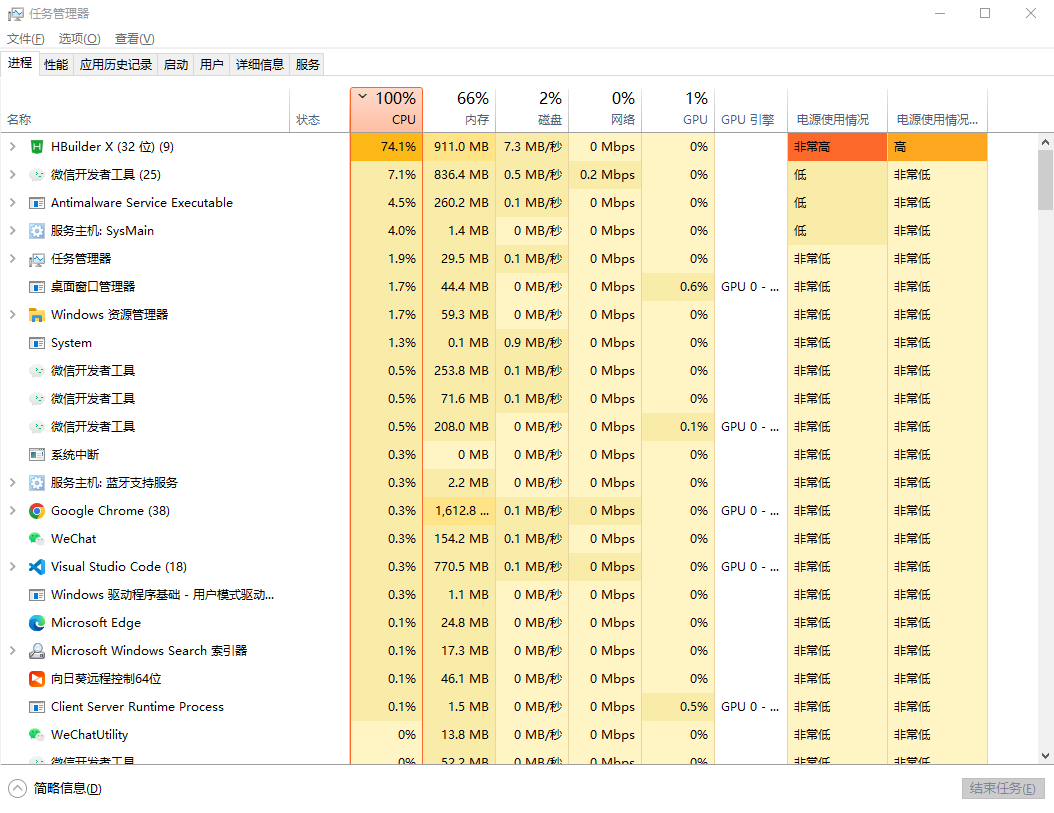Switch to the 服务 tab
Screen dimensions: 1054x813
tap(307, 65)
